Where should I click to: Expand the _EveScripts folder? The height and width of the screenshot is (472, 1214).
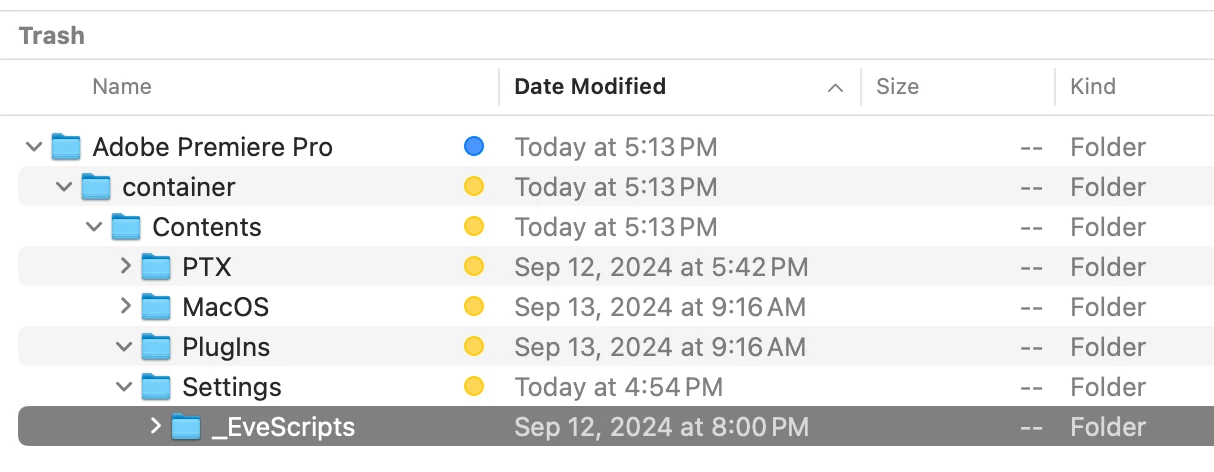coord(155,427)
